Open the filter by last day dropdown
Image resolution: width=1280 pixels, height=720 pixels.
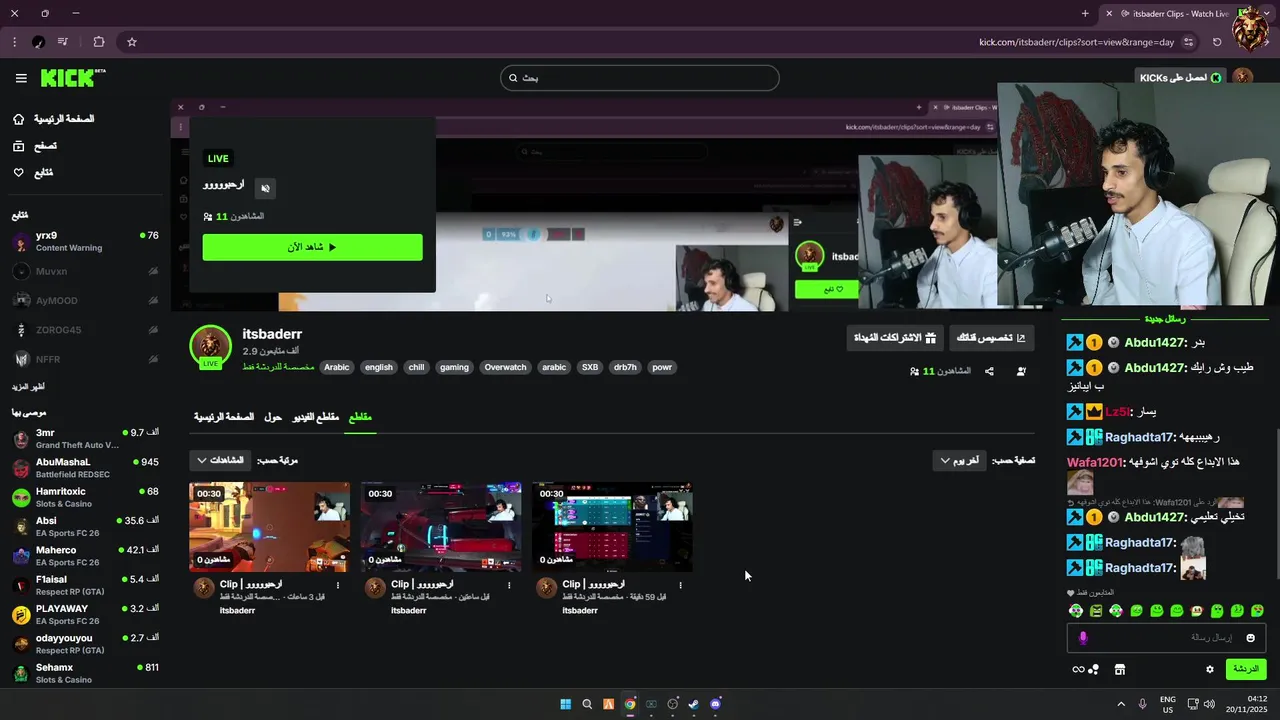[958, 460]
